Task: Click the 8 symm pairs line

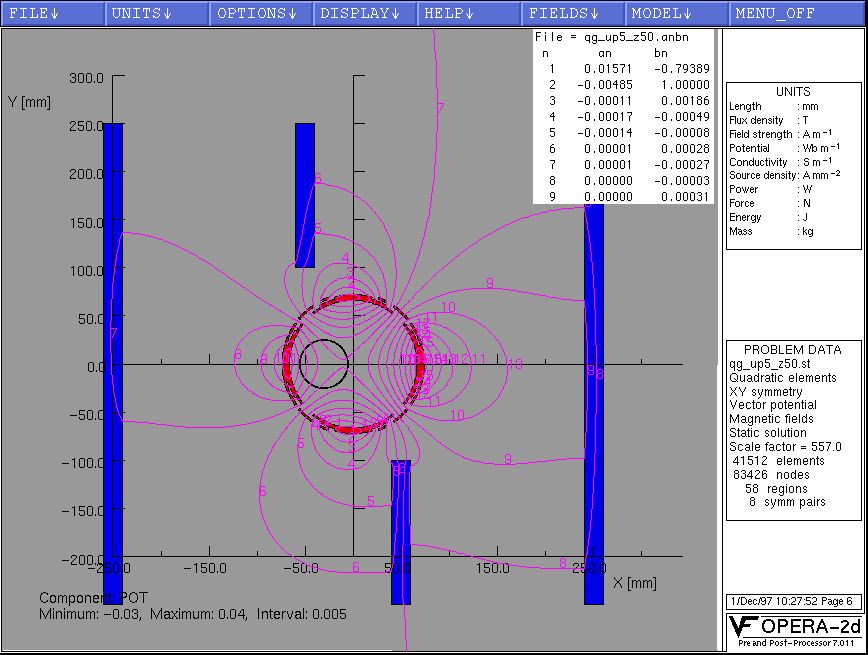Action: 787,502
